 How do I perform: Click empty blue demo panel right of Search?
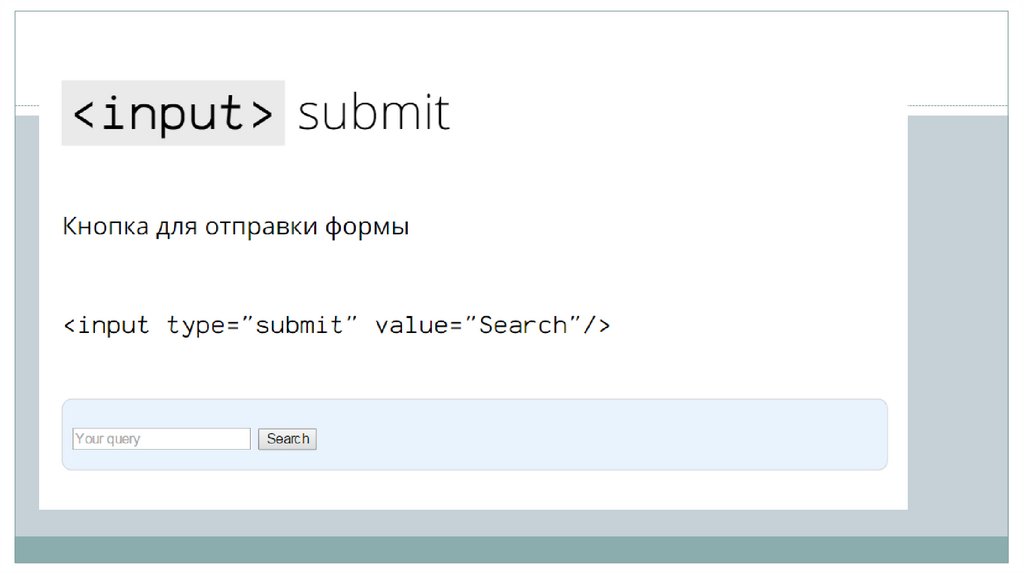(600, 435)
